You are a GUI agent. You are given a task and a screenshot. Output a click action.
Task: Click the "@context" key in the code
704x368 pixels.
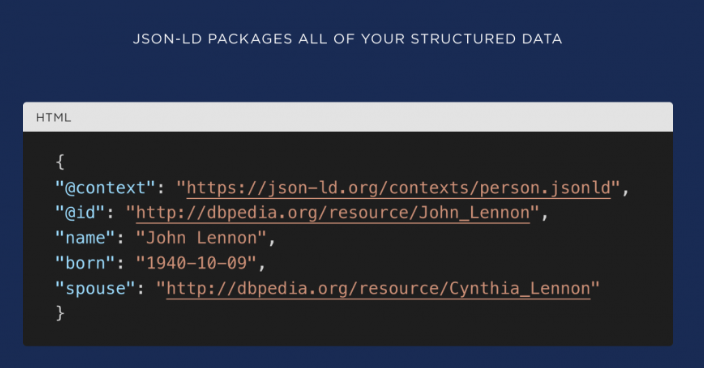coord(105,188)
